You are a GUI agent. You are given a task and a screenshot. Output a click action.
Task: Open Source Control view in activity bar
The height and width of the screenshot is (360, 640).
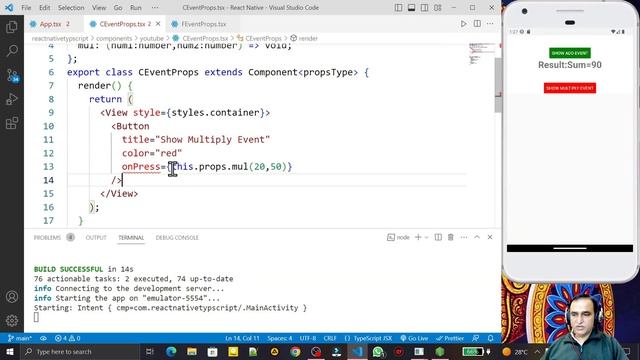click(12, 75)
